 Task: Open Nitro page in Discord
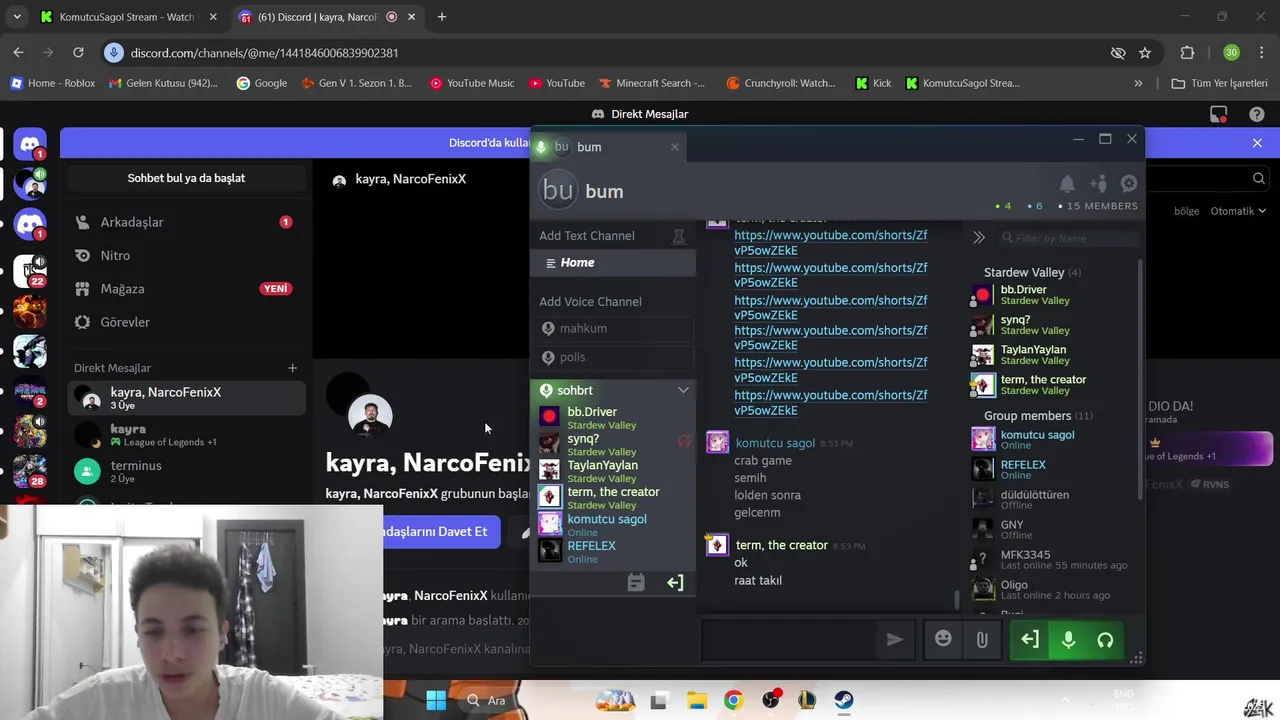[186, 256]
